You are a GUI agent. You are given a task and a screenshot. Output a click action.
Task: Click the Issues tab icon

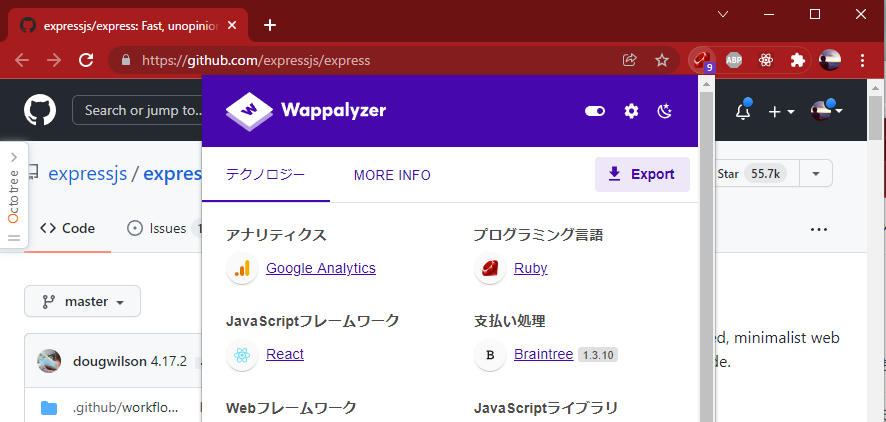(x=134, y=228)
